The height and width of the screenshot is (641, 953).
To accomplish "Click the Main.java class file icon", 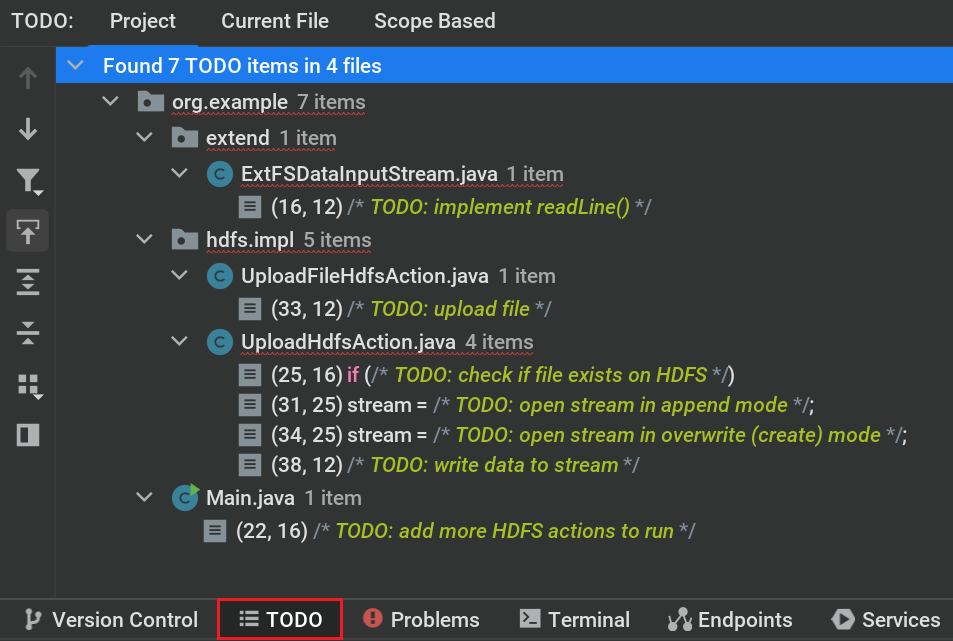I will click(185, 497).
